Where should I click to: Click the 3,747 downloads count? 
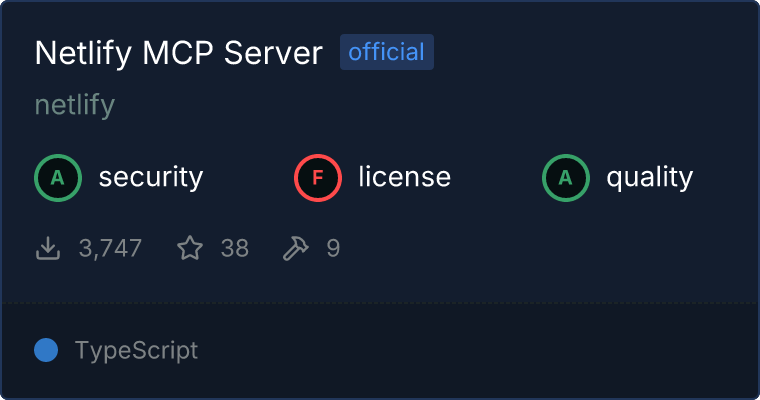(x=110, y=248)
